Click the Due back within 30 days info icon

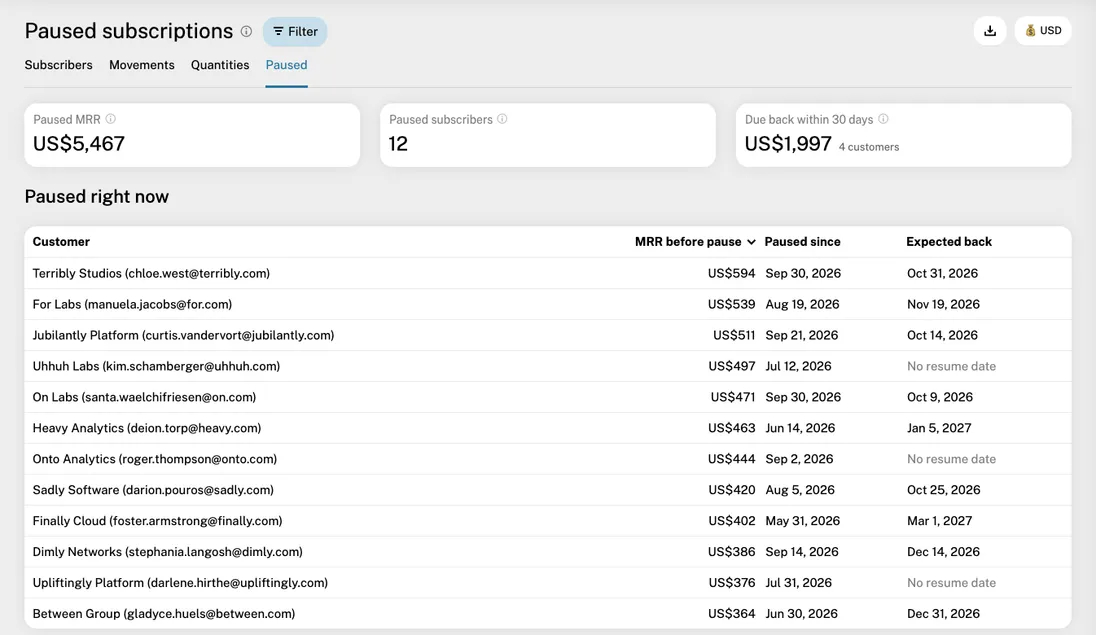pos(884,119)
